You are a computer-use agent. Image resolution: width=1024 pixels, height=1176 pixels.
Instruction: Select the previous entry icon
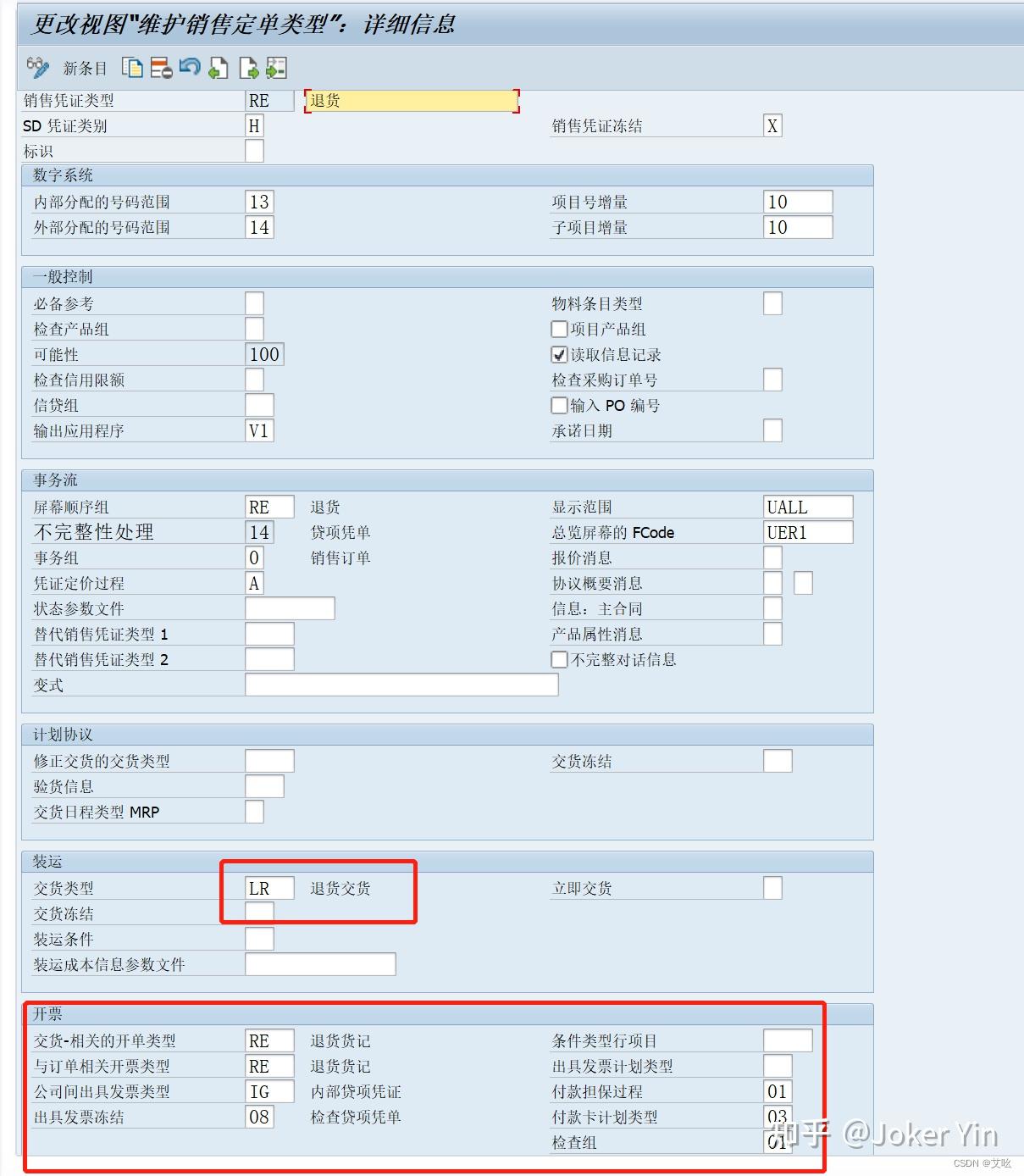[x=218, y=68]
